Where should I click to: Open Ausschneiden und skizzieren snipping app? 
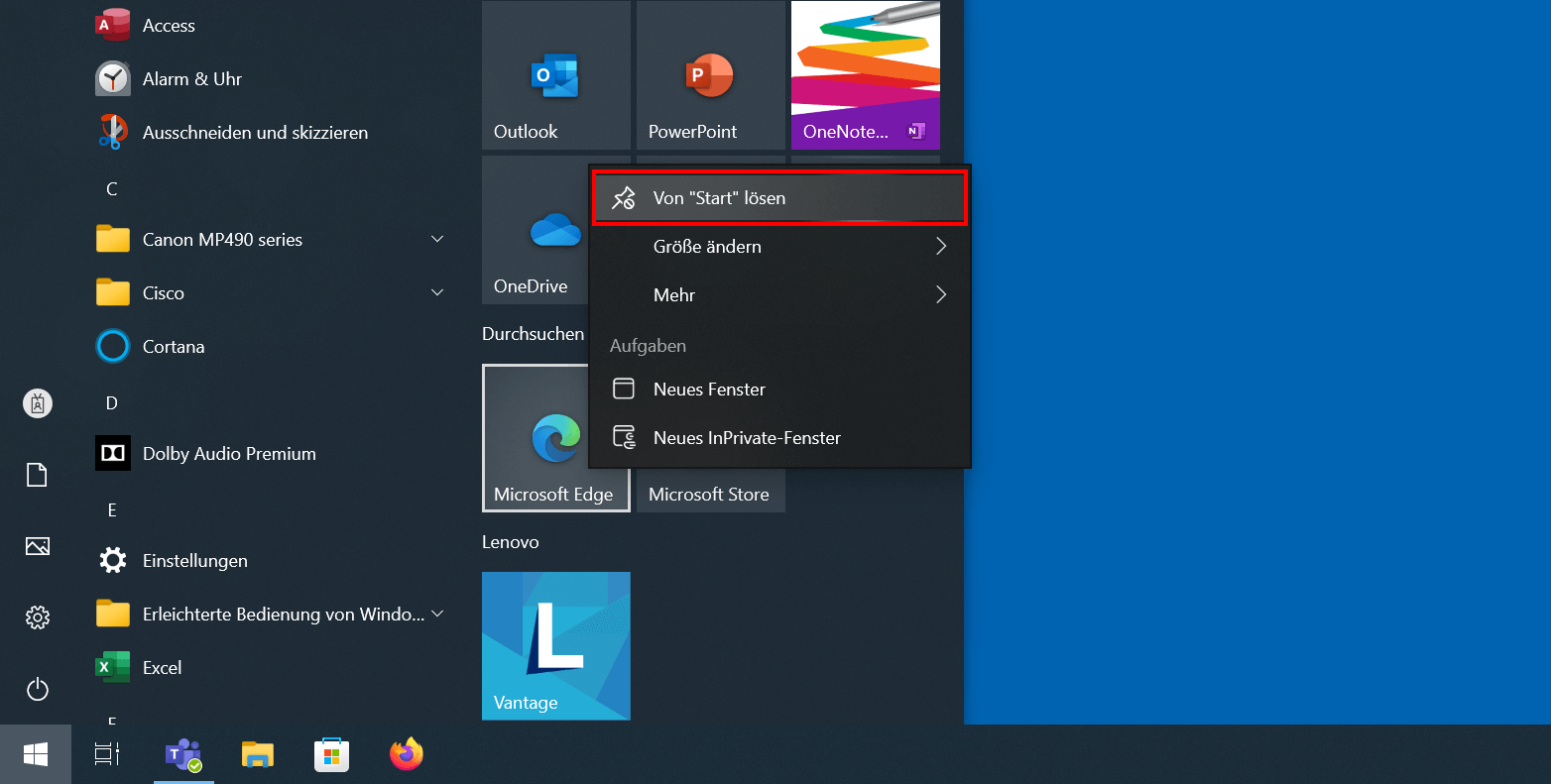tap(268, 133)
